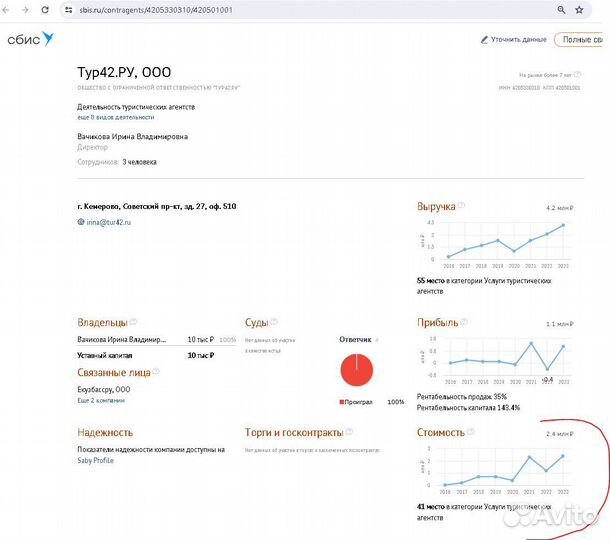Screen dimensions: 610x540
Task: Click Рентабельность капитала 143.4% text
Action: pos(468,408)
